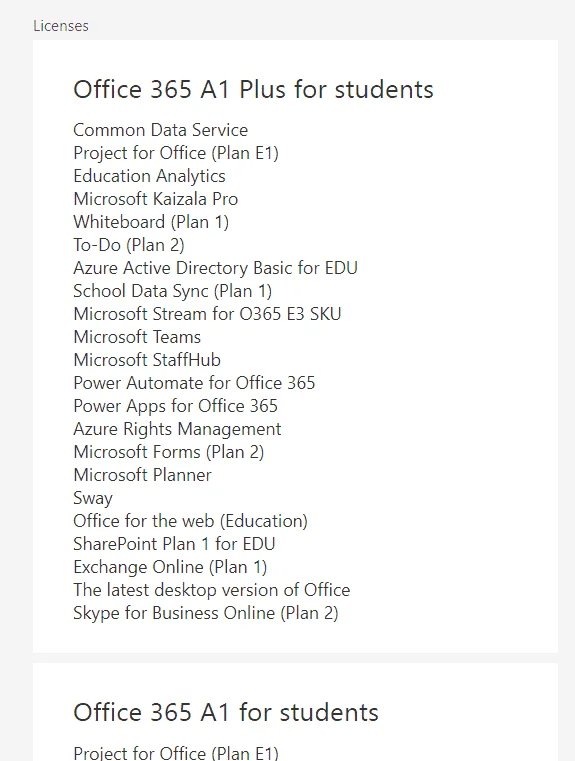The image size is (575, 761).
Task: Click Whiteboard (Plan 1) entry
Action: (151, 222)
